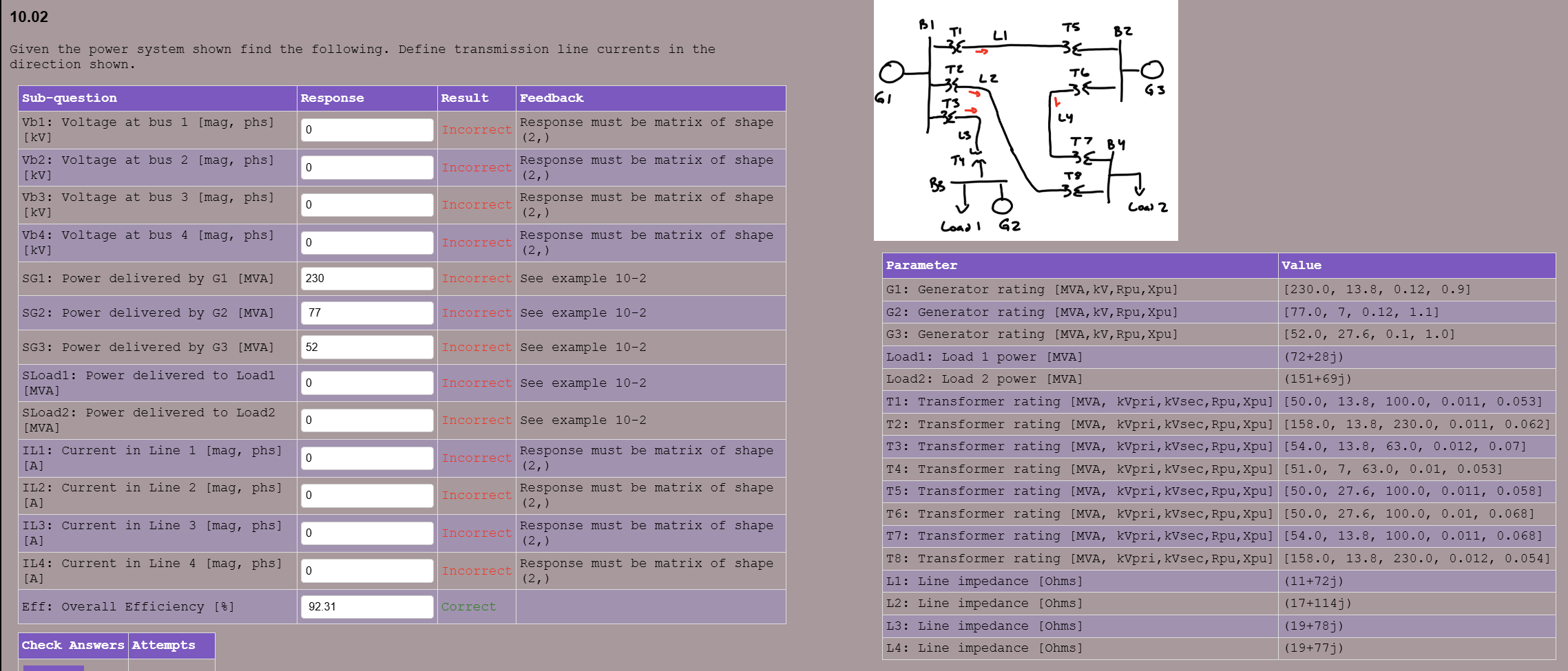Click the Vb1 voltage response input field
The height and width of the screenshot is (671, 1568).
pyautogui.click(x=367, y=129)
